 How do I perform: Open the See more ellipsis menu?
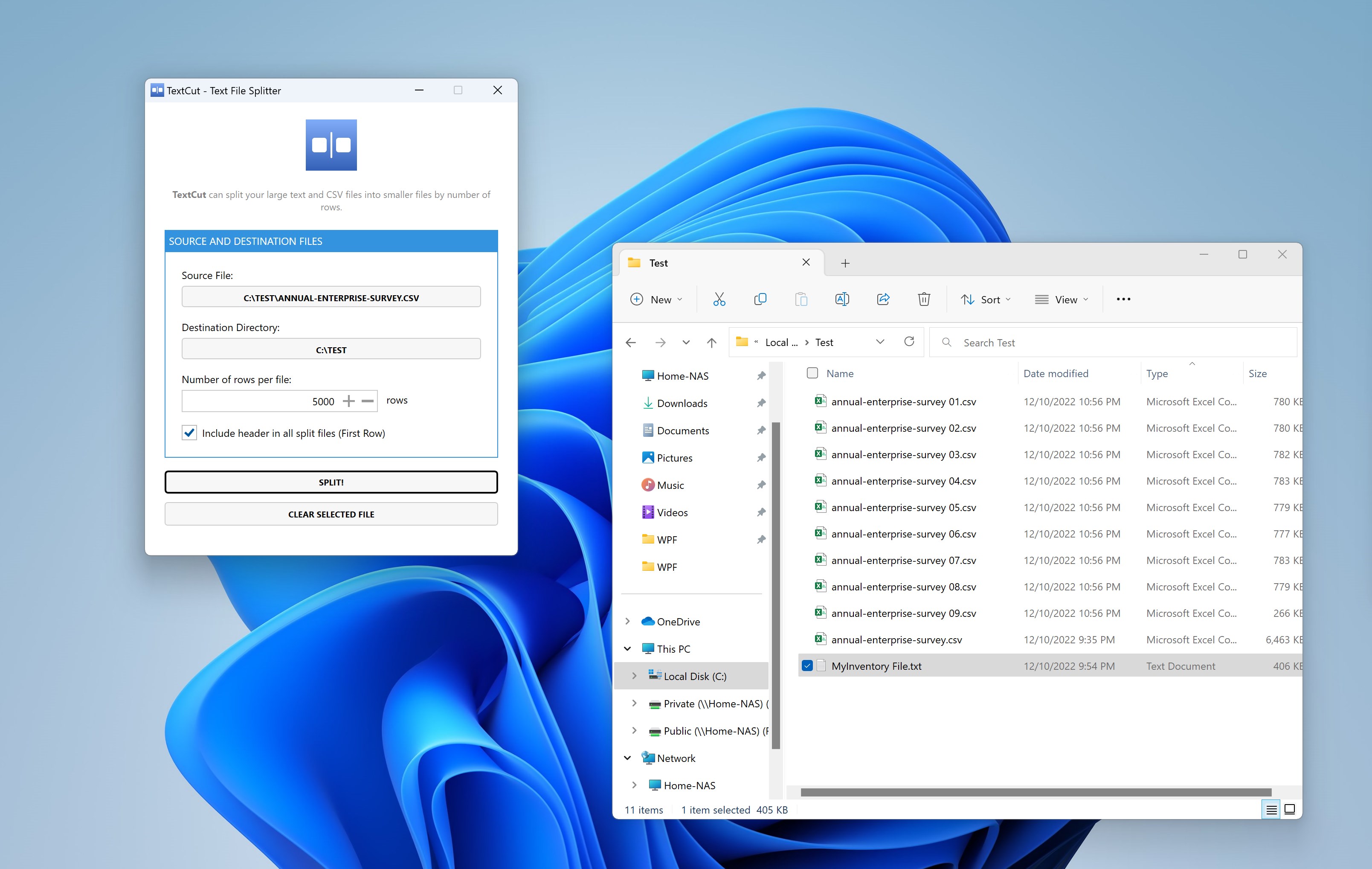1124,299
